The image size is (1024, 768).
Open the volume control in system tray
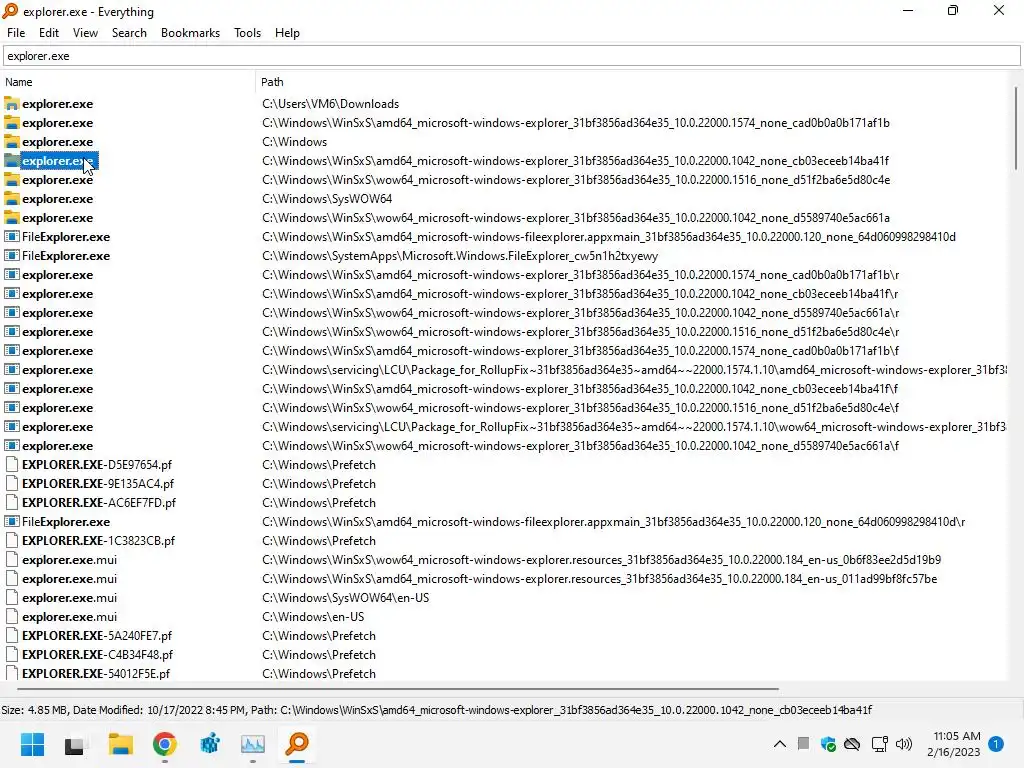(x=904, y=744)
